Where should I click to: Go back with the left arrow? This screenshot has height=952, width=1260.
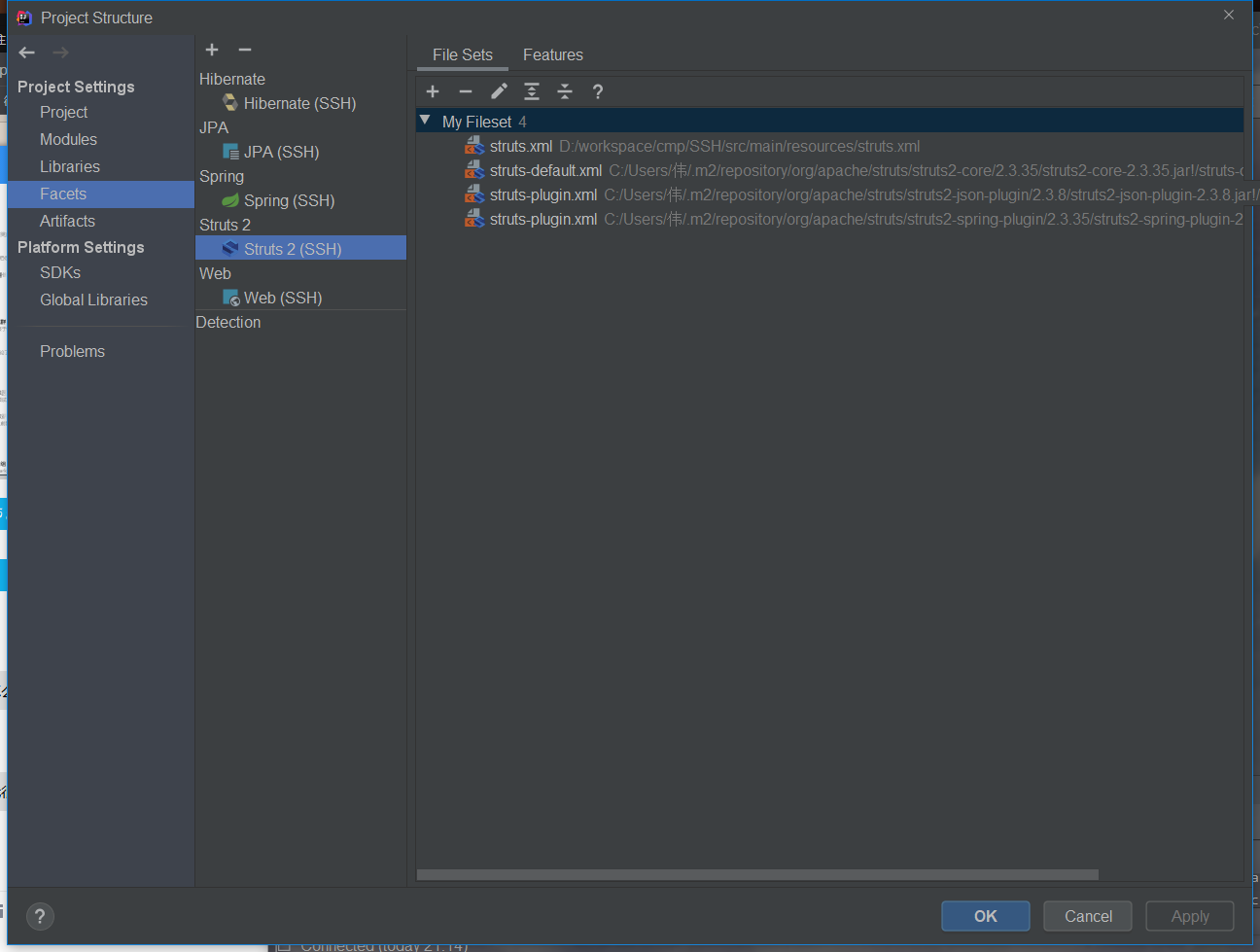pyautogui.click(x=27, y=53)
